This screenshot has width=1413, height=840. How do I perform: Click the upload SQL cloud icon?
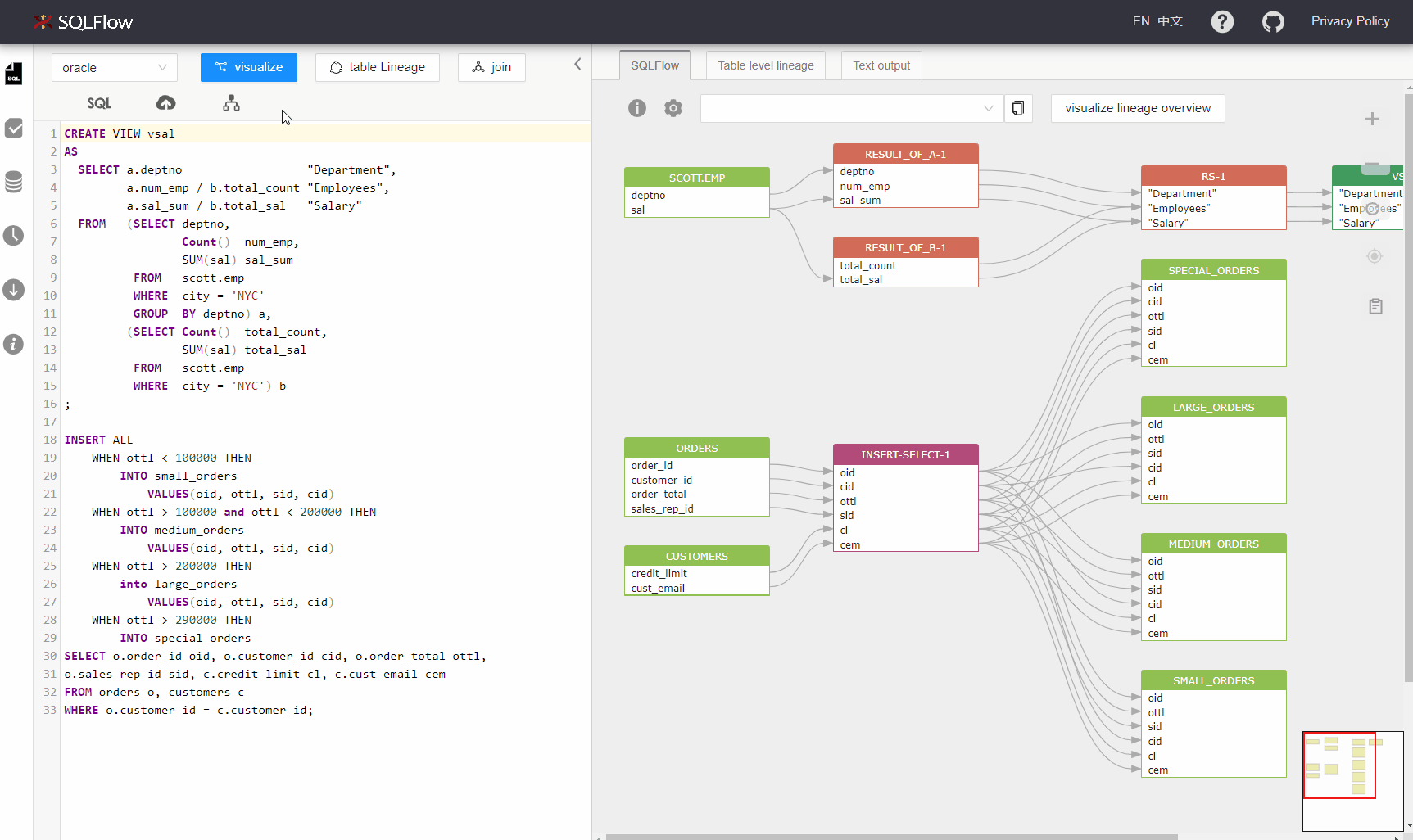[x=165, y=102]
